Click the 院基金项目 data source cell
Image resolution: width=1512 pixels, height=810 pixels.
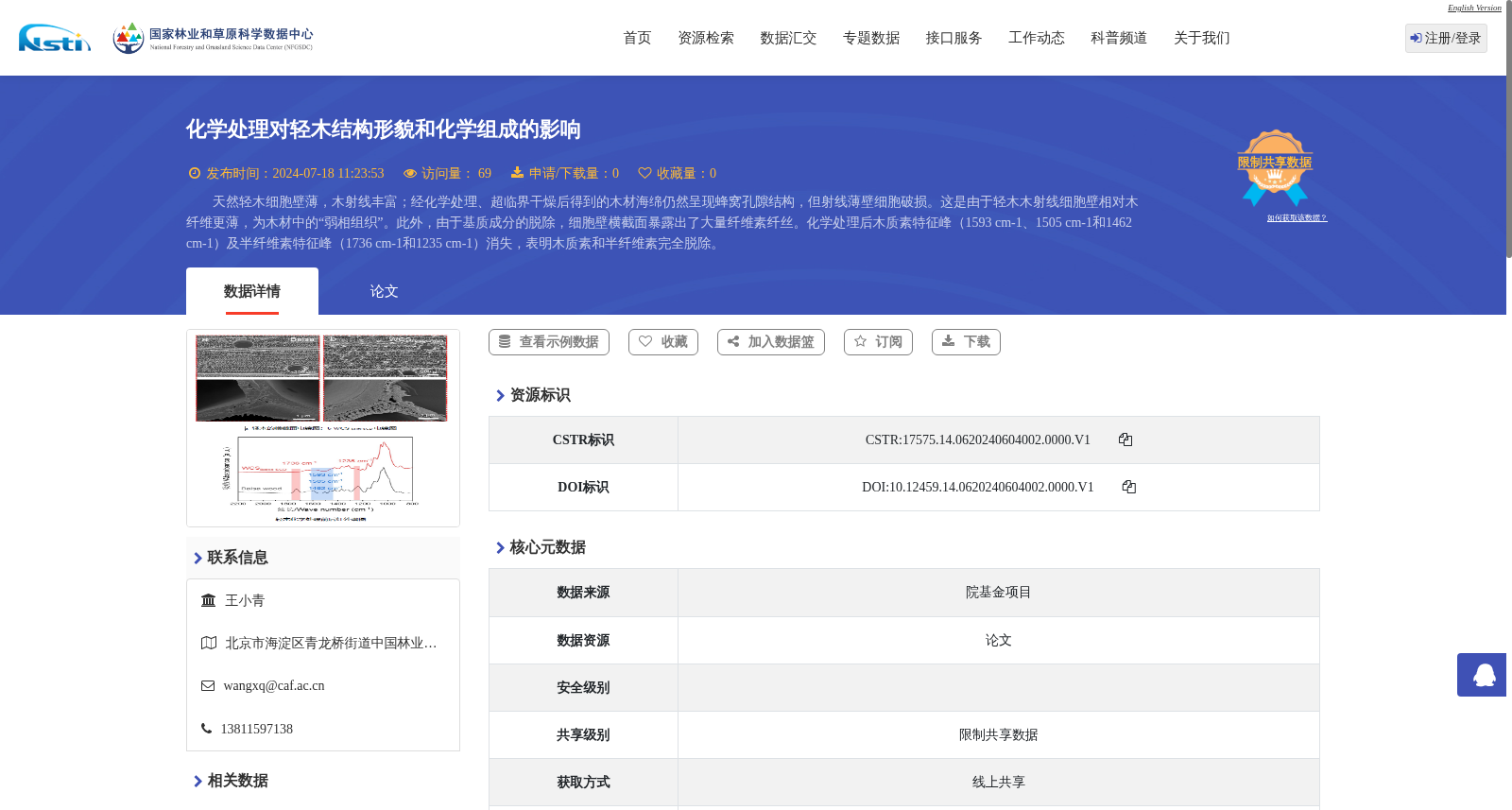click(x=999, y=593)
